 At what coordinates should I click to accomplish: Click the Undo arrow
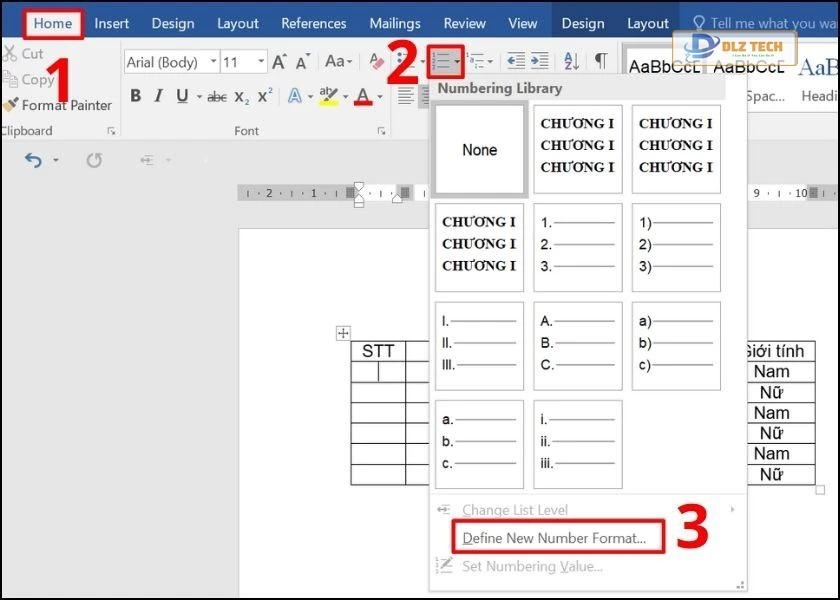coord(34,160)
